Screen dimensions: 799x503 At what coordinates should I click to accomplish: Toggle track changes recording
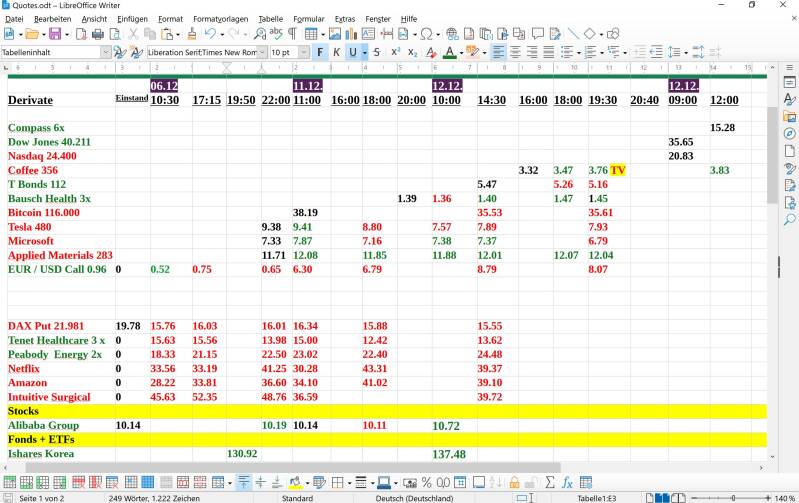[555, 34]
